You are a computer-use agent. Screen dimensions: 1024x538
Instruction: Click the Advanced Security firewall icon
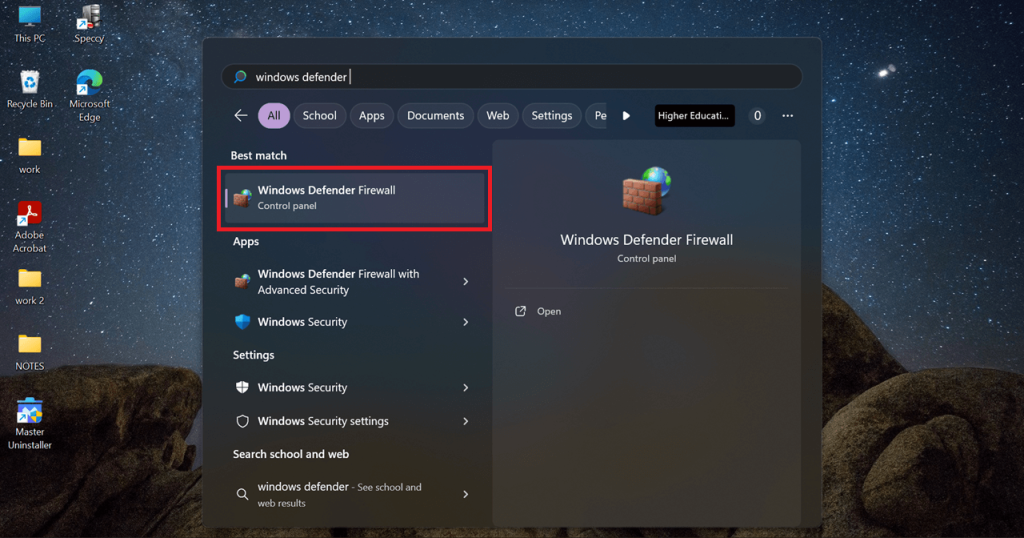(242, 281)
